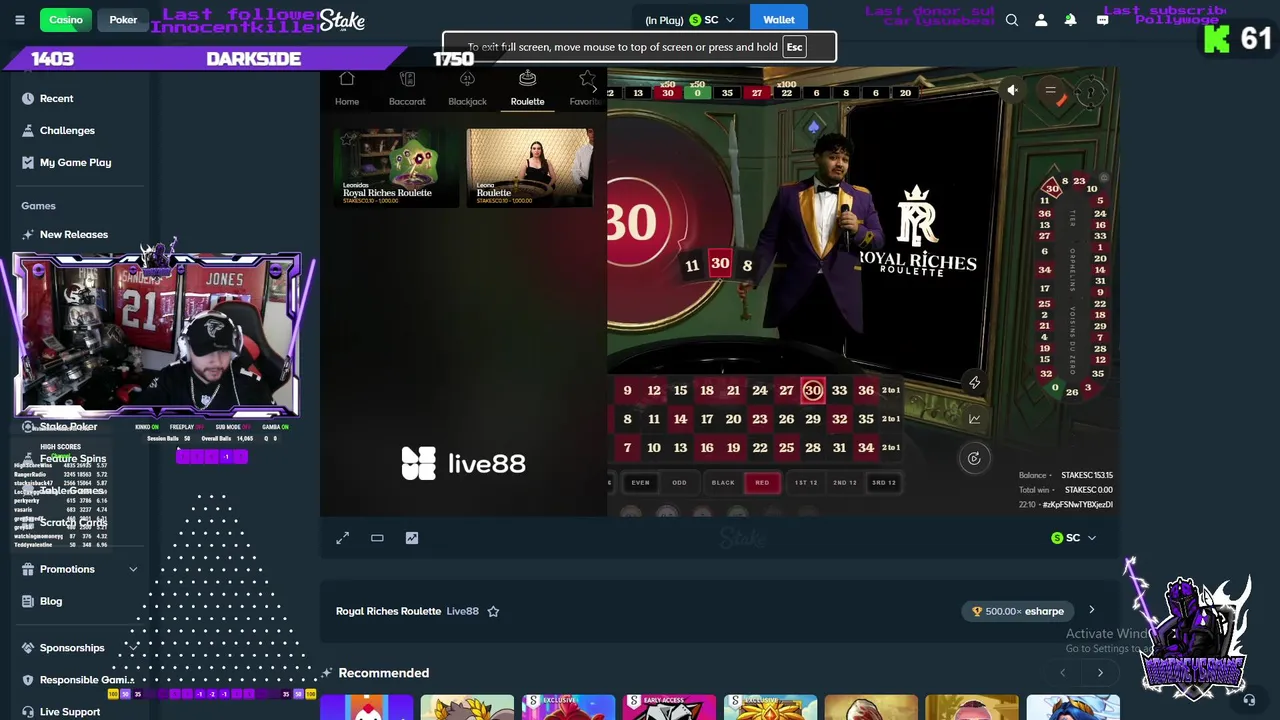Expand the Sponsorships section
Viewport: 1280px width, 720px height.
133,648
